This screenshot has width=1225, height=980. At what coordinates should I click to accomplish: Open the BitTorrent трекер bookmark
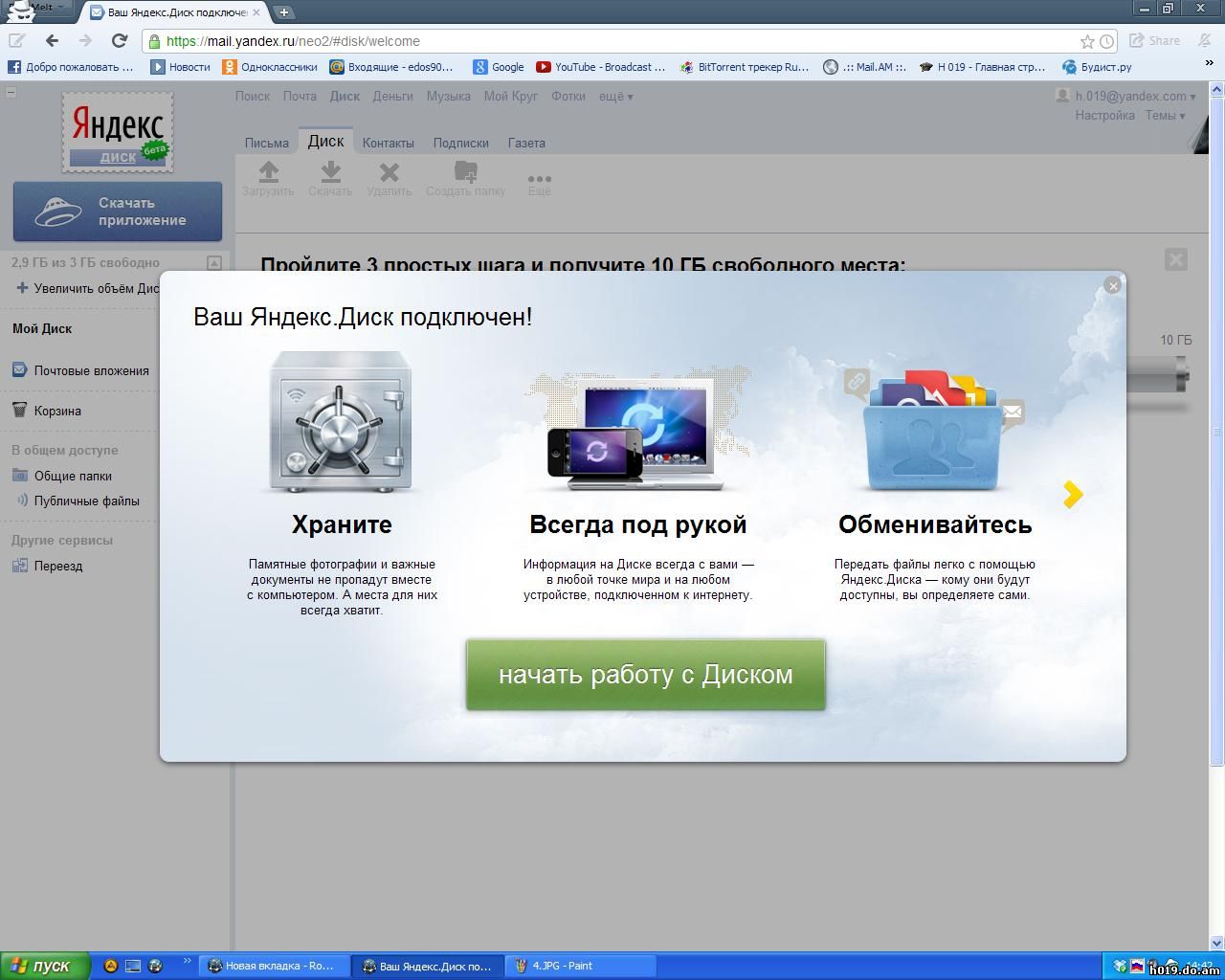(x=745, y=67)
